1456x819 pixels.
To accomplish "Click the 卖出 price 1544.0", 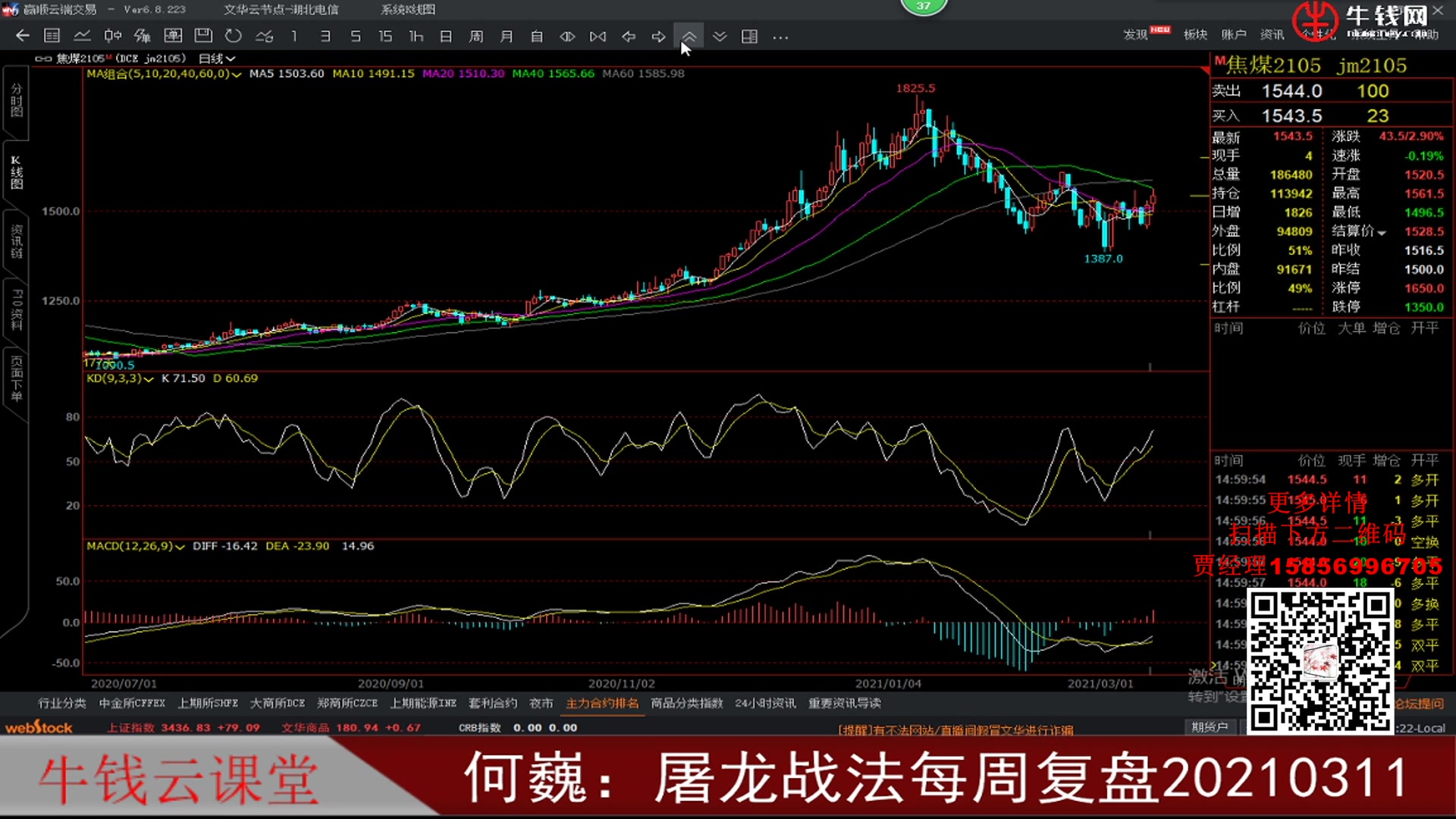I will coord(1291,91).
